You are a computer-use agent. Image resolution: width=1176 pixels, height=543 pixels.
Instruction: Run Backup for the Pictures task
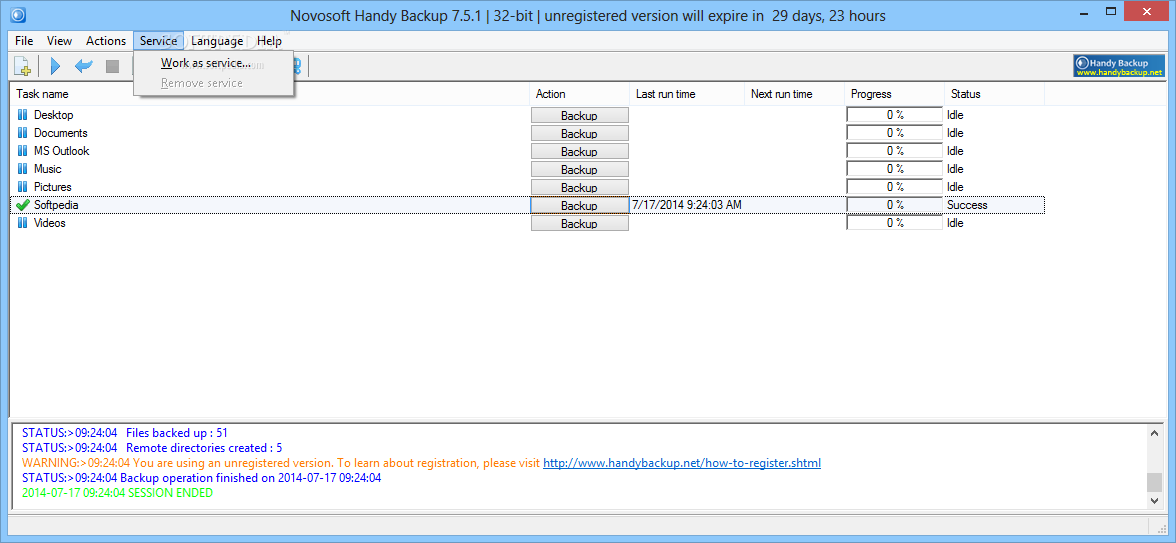tap(579, 188)
